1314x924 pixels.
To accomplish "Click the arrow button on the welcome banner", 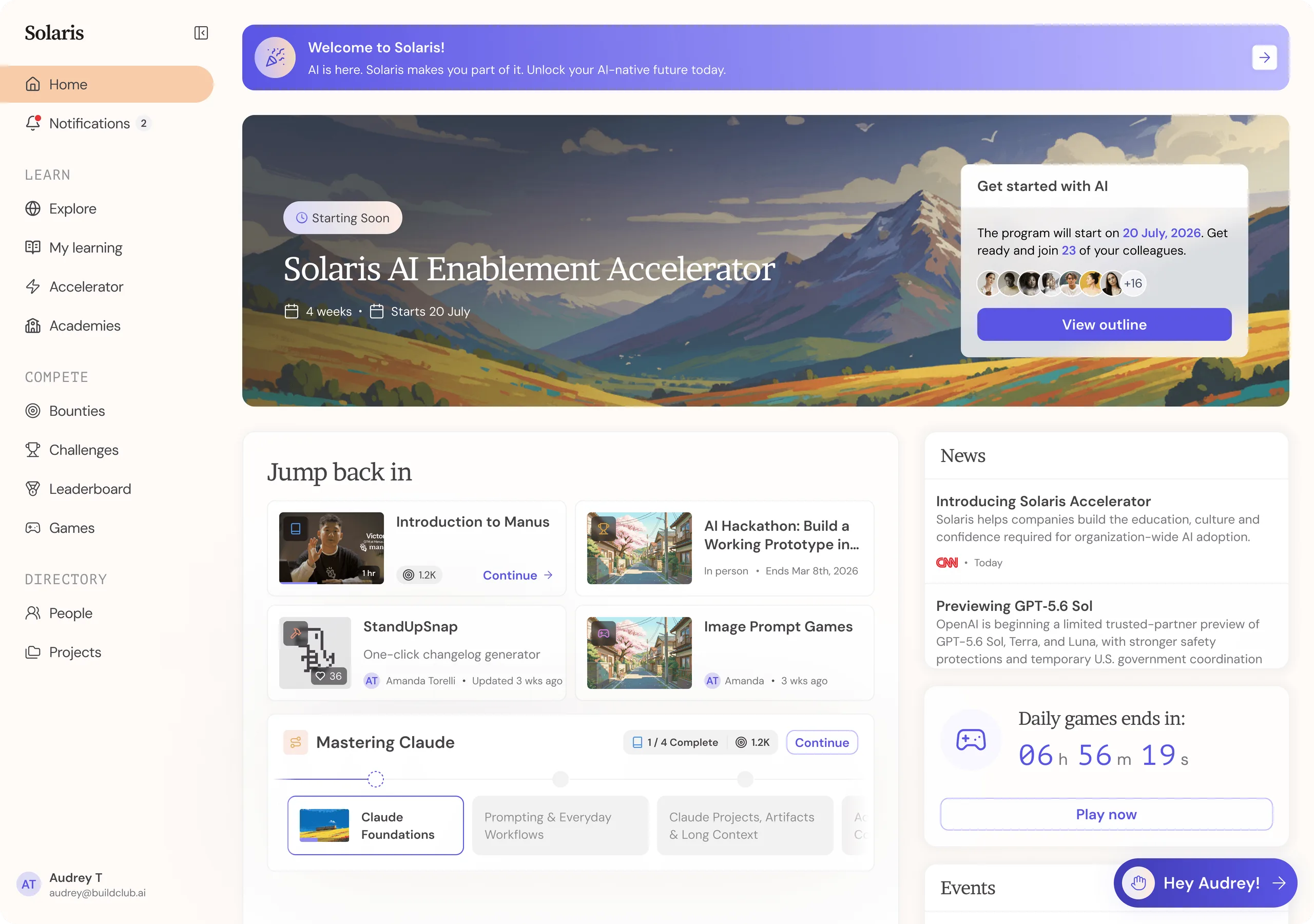I will tap(1264, 57).
